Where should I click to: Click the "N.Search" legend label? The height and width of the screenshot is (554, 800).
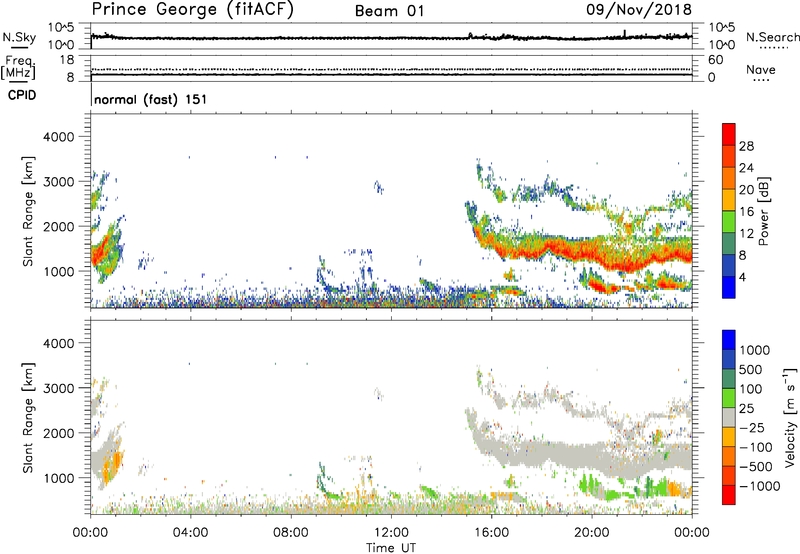coord(773,37)
